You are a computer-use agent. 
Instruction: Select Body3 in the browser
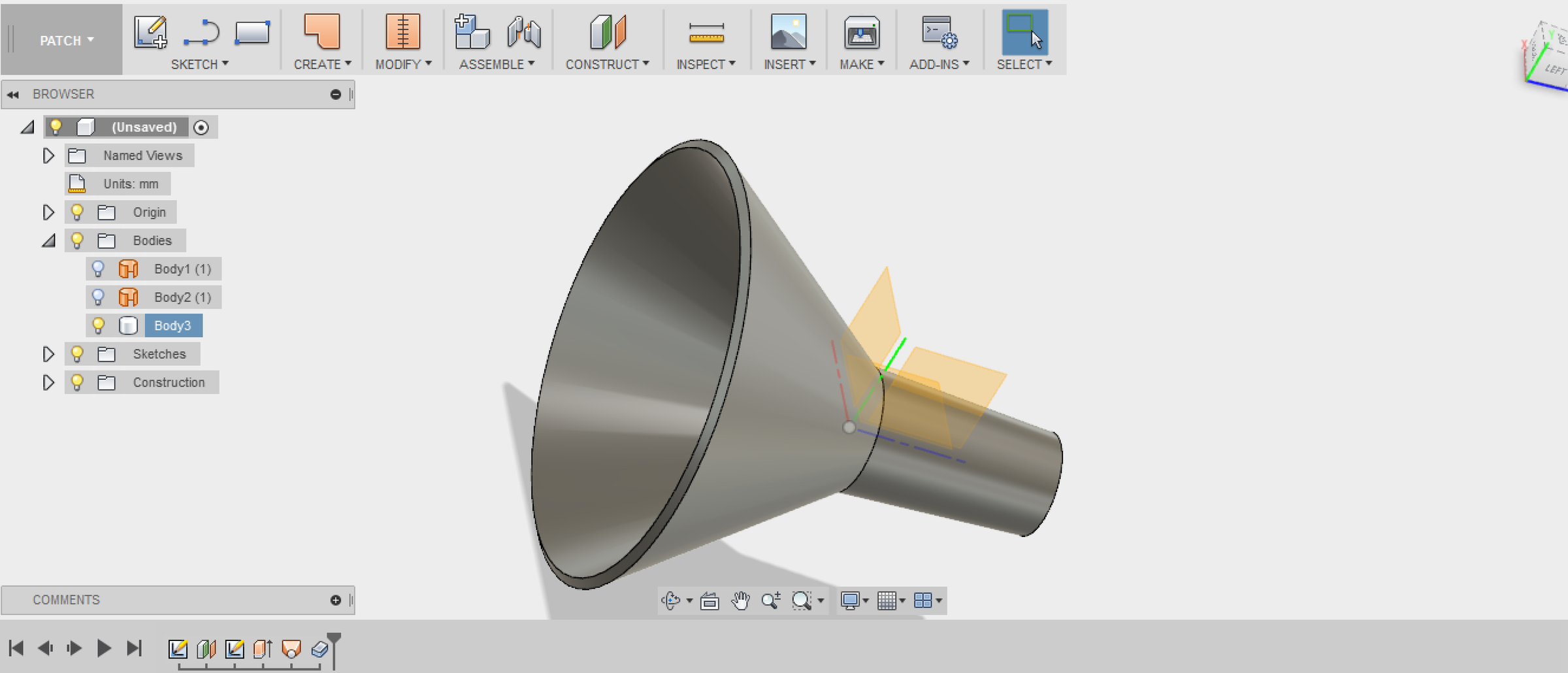172,325
